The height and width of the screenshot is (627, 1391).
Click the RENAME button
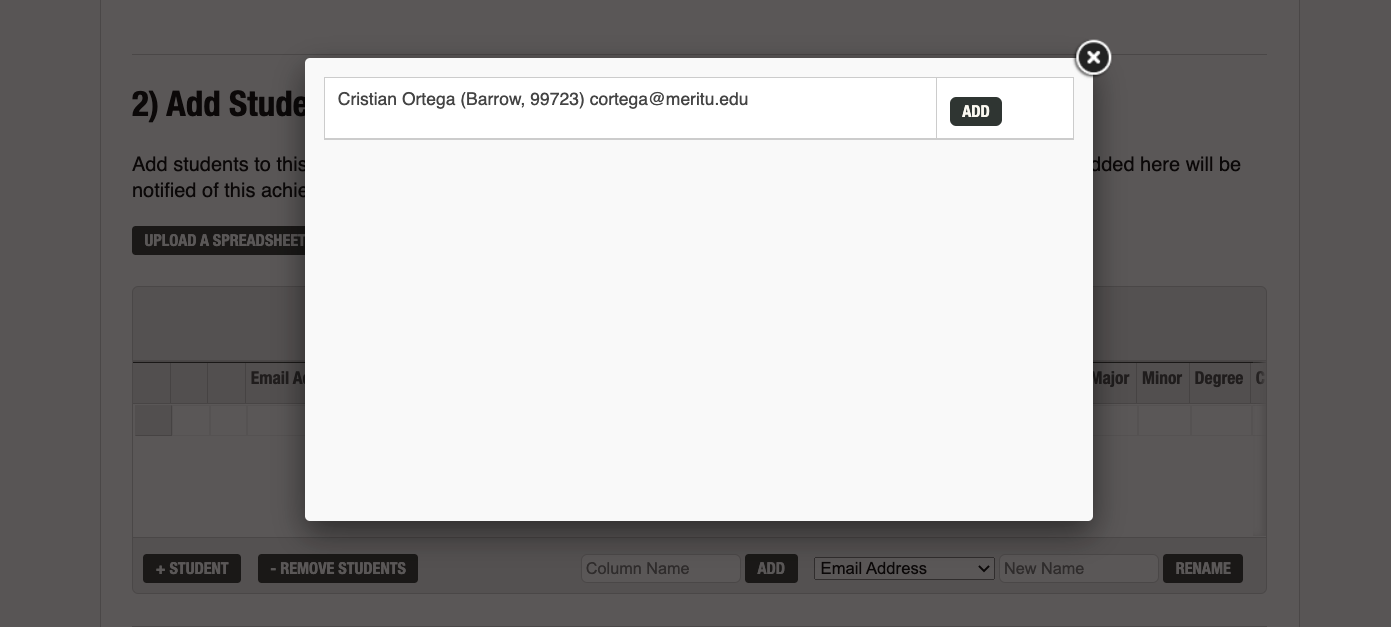point(1202,568)
